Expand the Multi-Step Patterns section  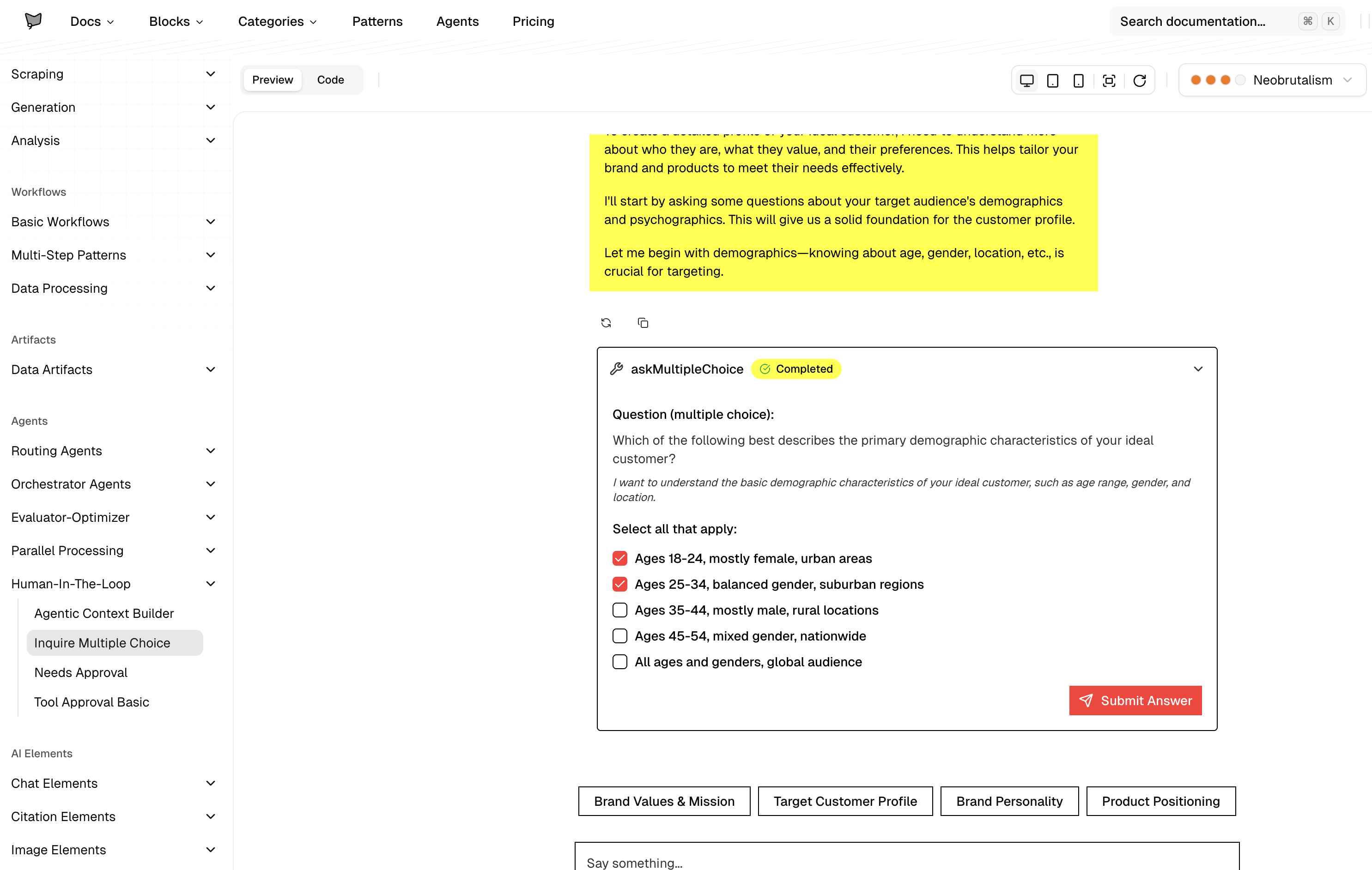point(113,255)
